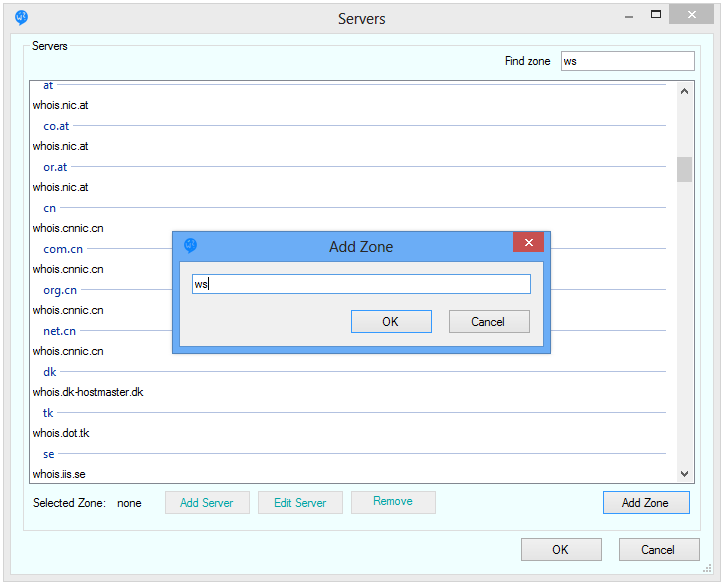Select whois.cnnic.cn under net.cn zone
Image resolution: width=724 pixels, height=585 pixels.
click(68, 351)
